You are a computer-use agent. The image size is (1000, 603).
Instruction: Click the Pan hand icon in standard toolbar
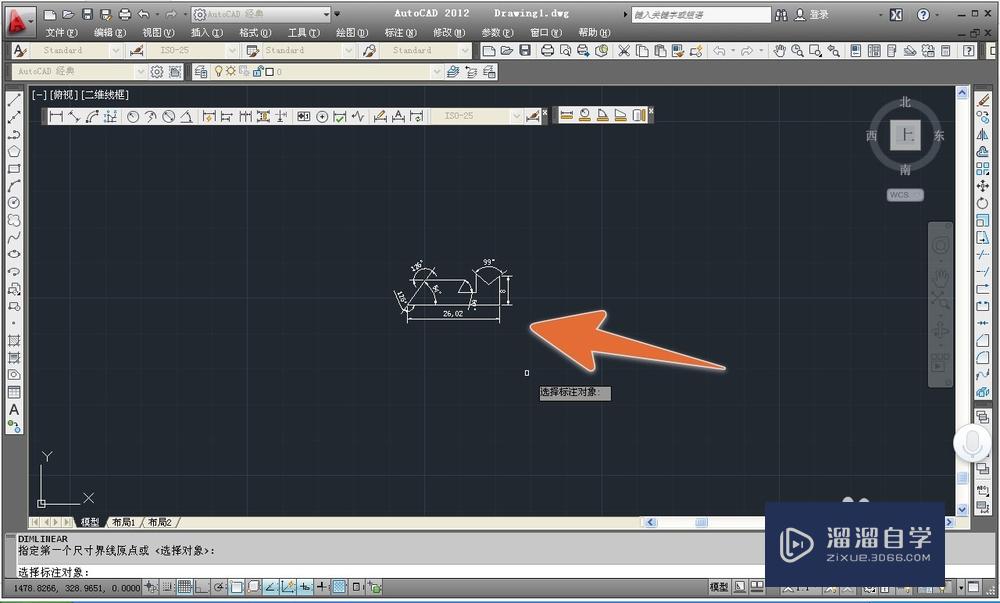[x=779, y=50]
